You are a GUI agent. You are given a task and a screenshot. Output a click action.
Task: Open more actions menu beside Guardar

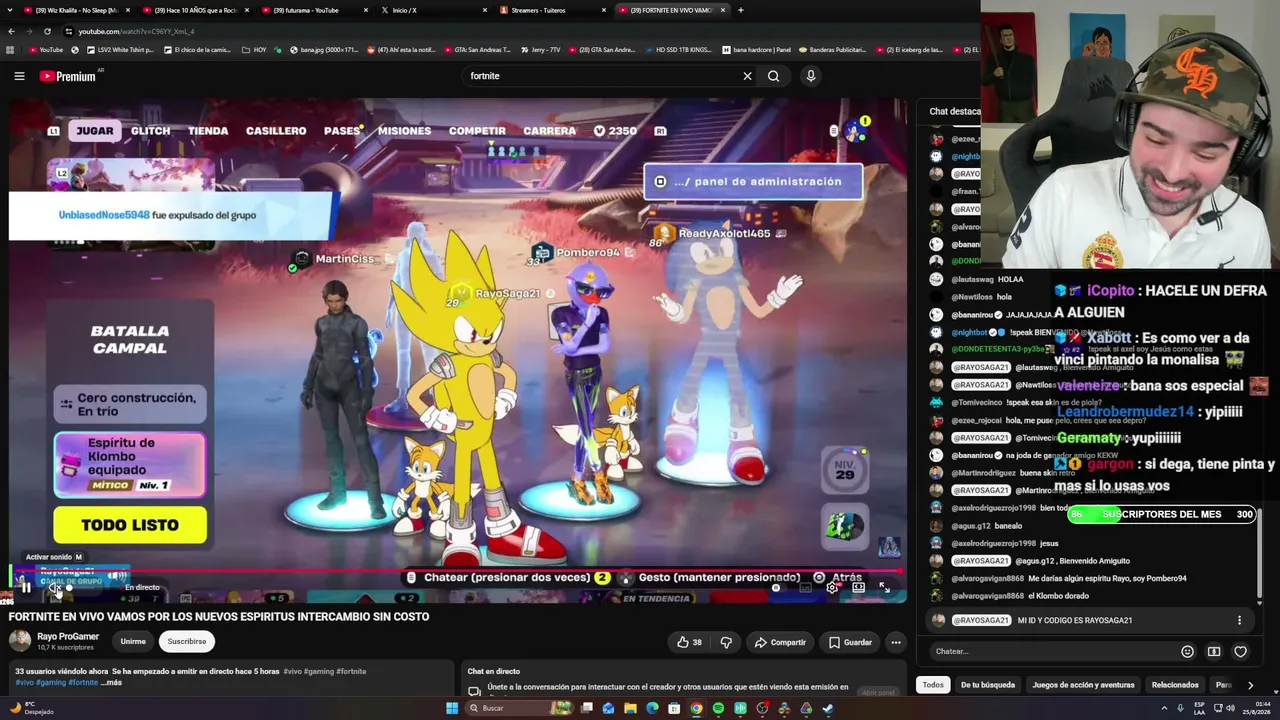pyautogui.click(x=896, y=642)
